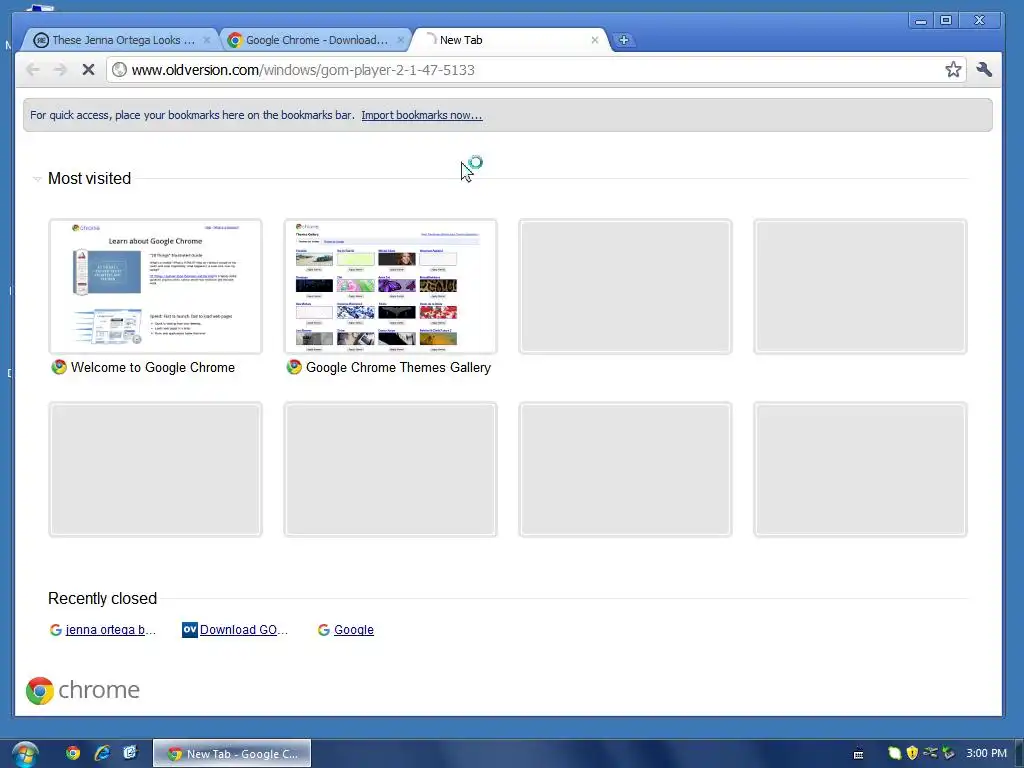Click the Import bookmarks now link

tap(422, 115)
